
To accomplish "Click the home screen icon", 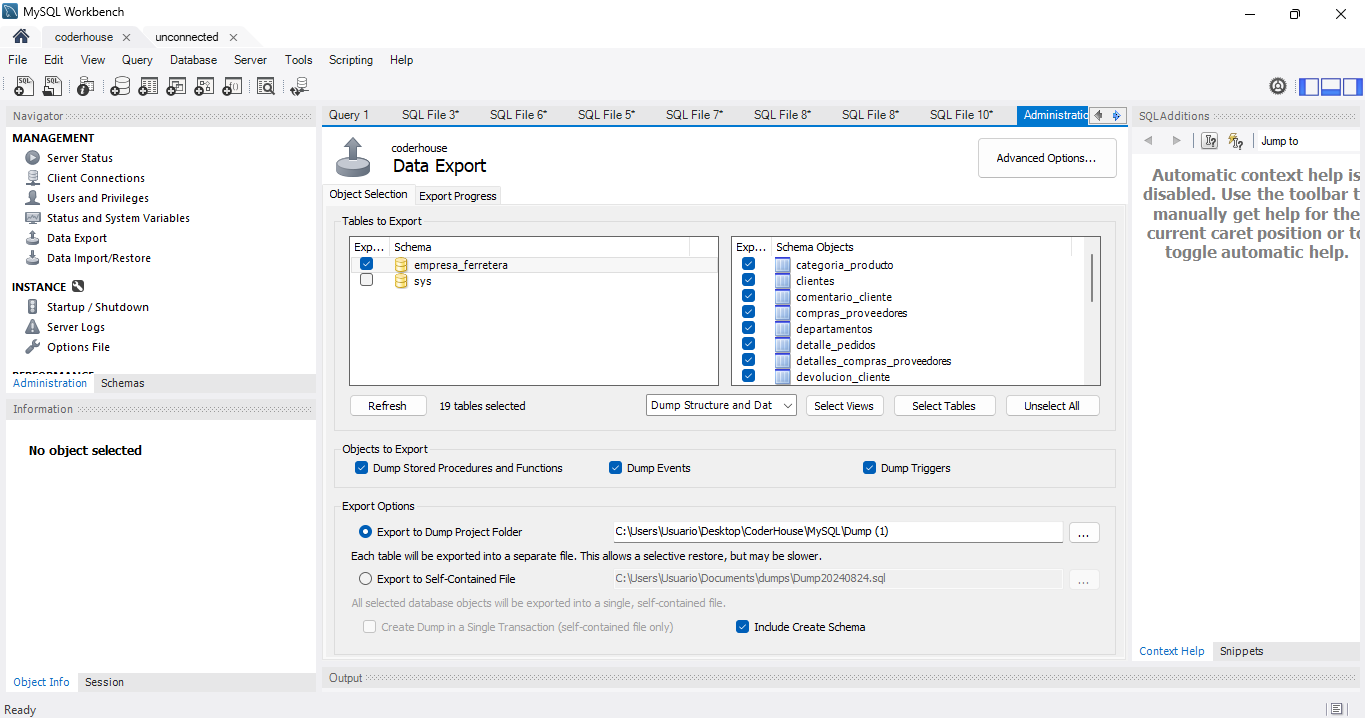I will pos(21,37).
